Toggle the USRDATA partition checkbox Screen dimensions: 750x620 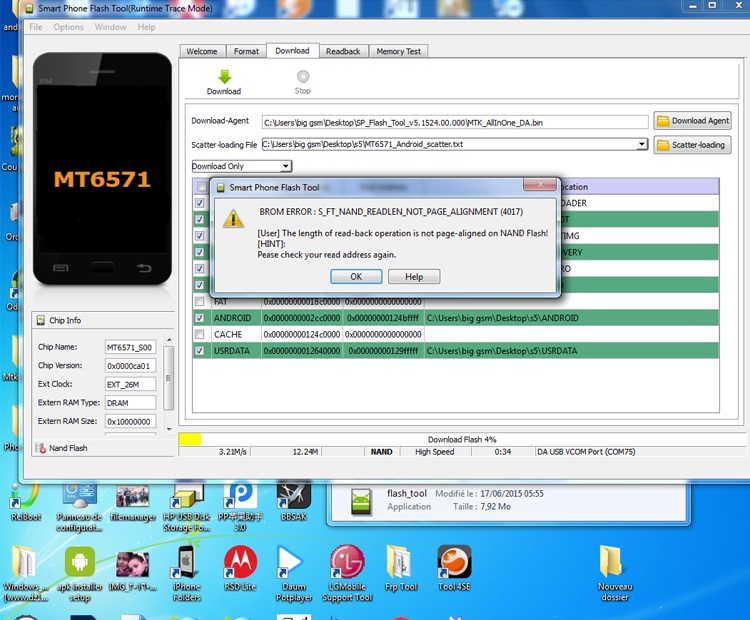199,351
